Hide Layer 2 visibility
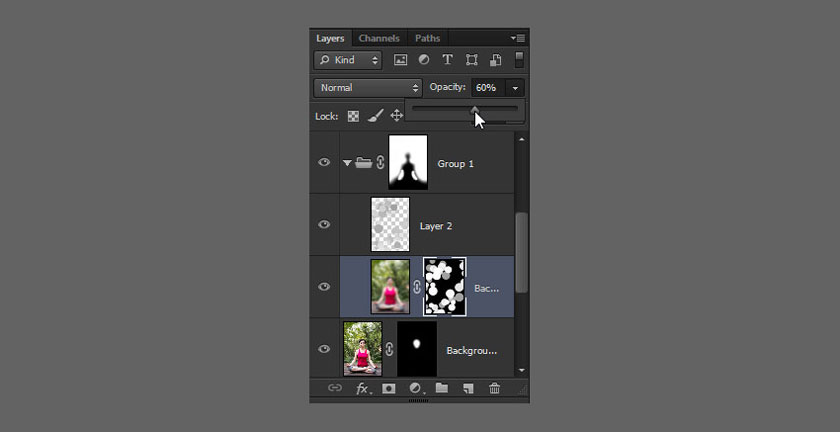 click(324, 224)
